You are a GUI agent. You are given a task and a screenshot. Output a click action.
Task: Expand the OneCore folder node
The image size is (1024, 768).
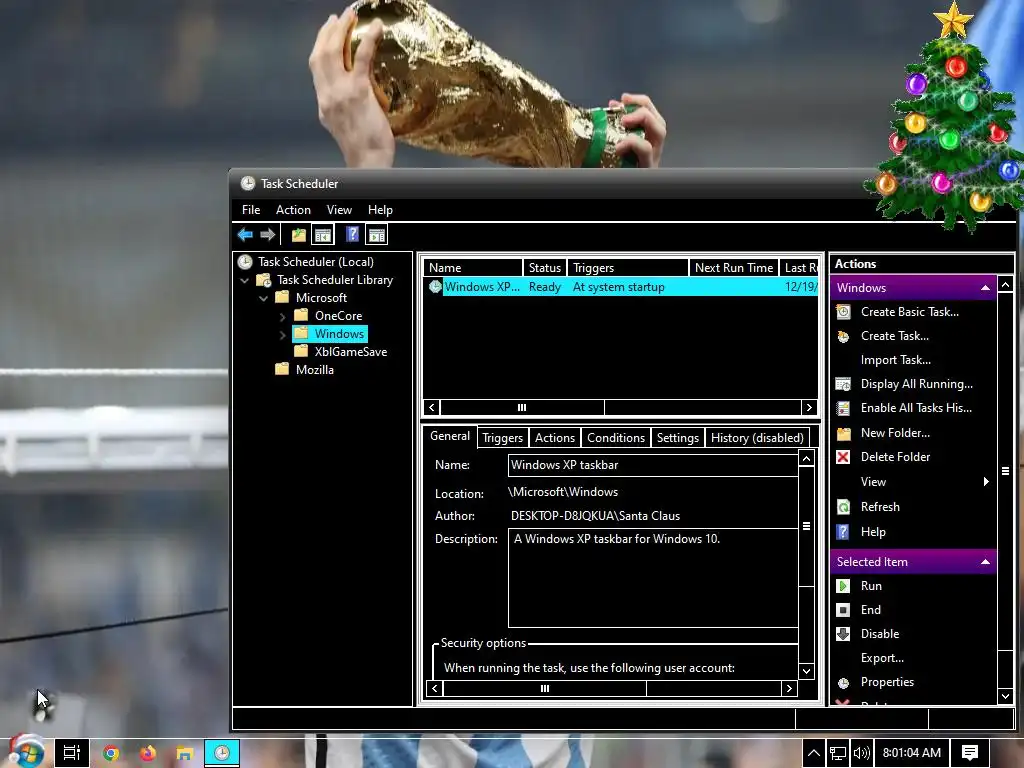click(x=282, y=317)
